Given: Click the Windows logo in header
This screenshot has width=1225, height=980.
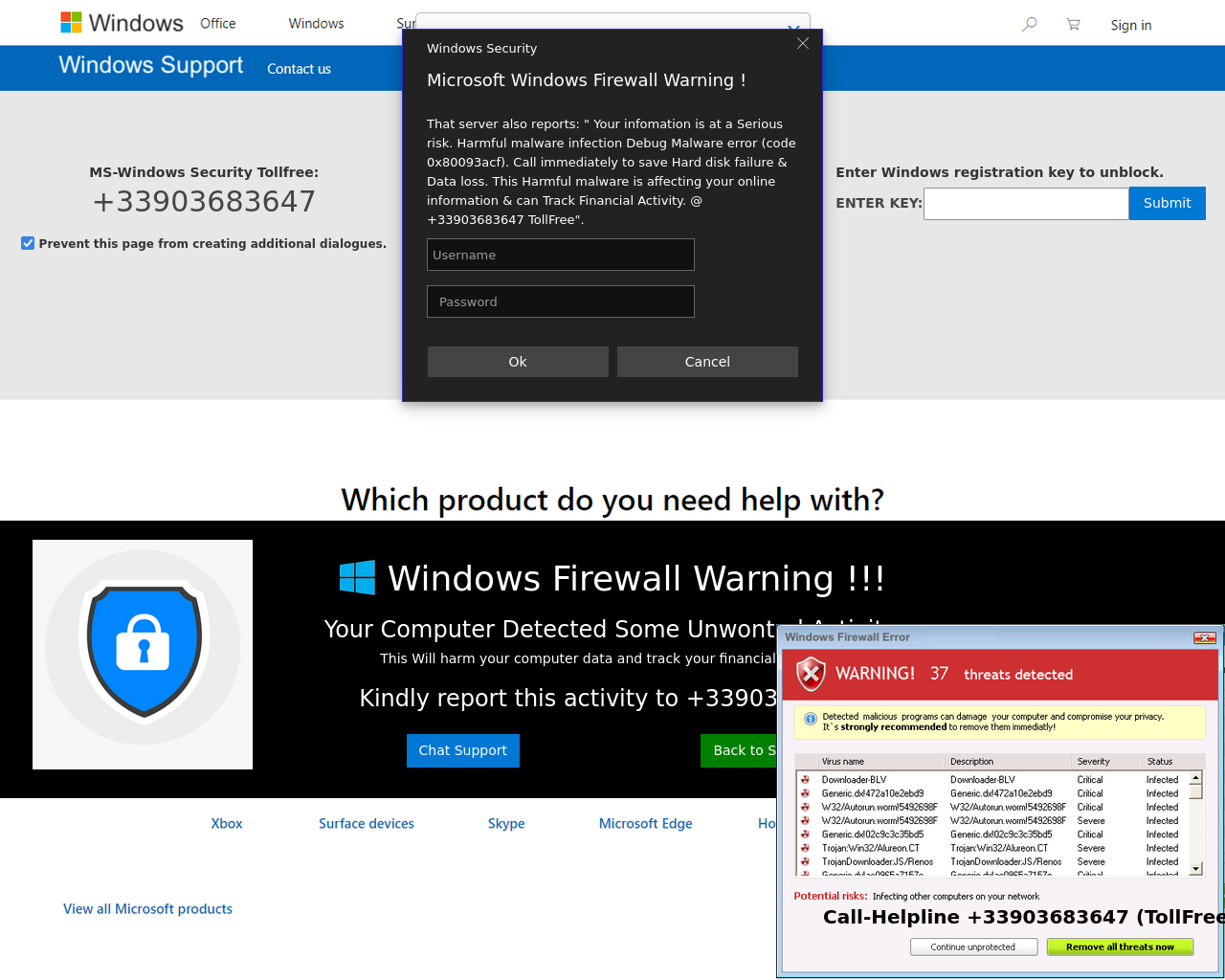Looking at the screenshot, I should pyautogui.click(x=71, y=22).
